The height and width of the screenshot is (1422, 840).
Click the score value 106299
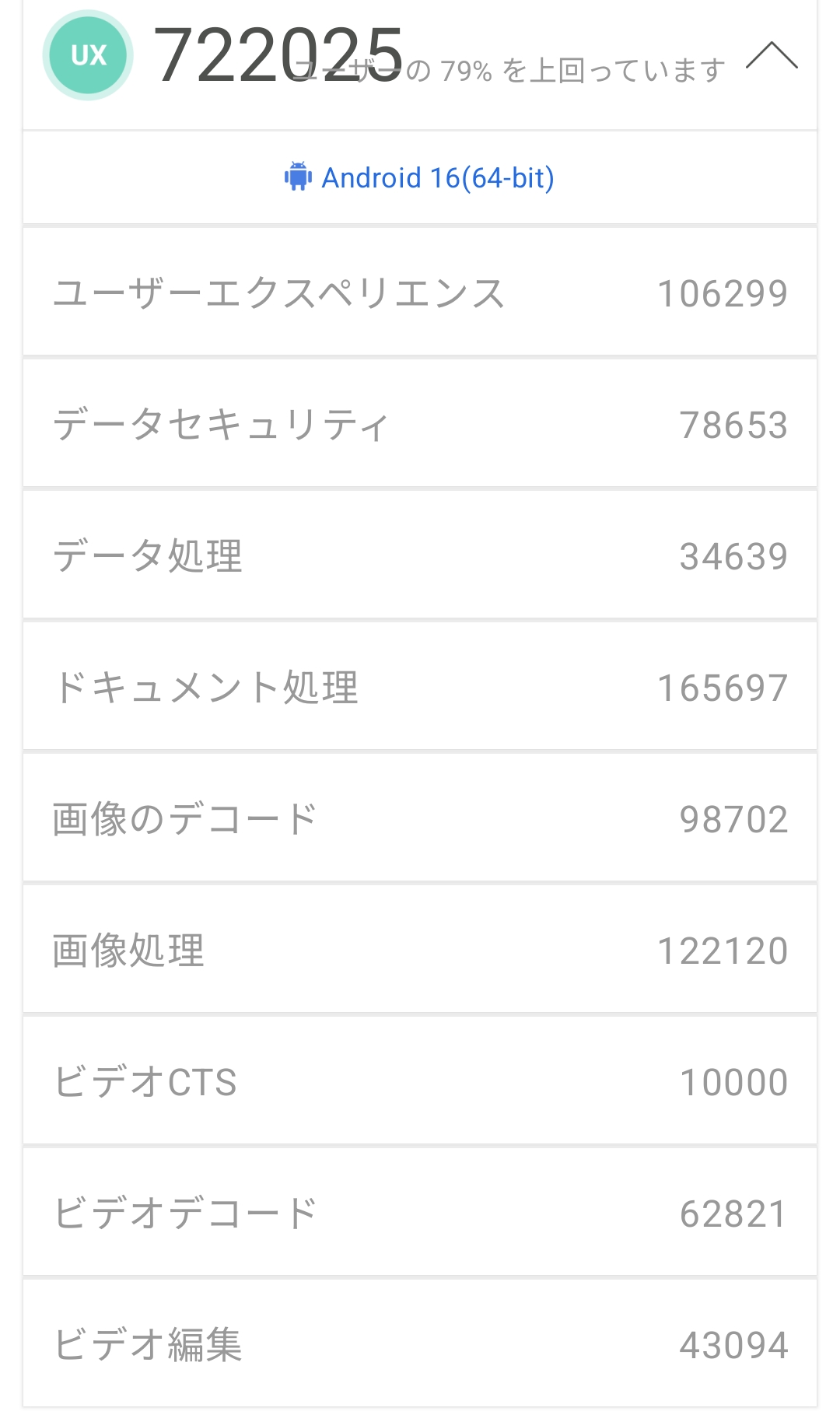point(723,294)
